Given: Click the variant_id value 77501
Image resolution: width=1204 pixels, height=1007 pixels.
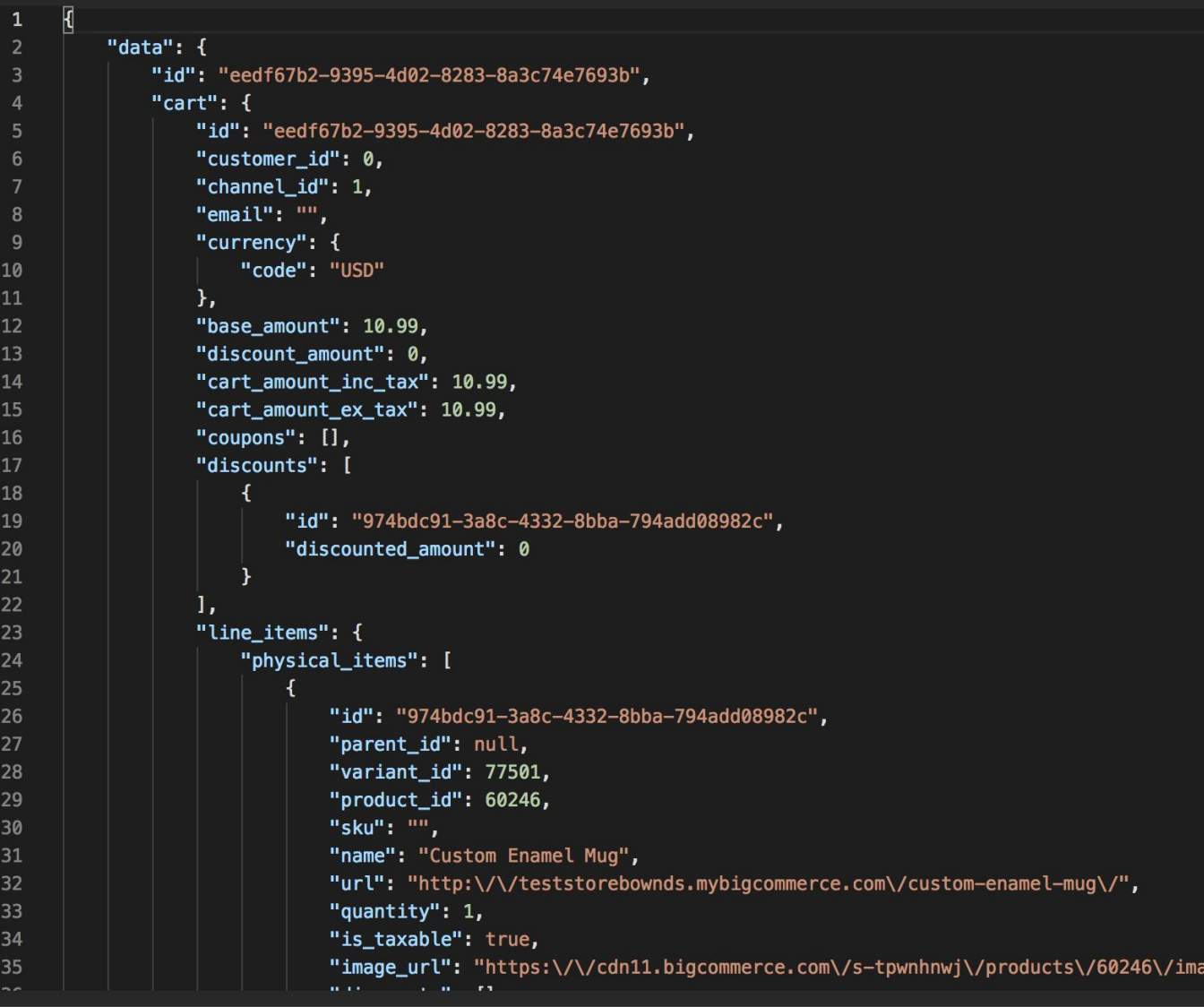Looking at the screenshot, I should (x=512, y=771).
